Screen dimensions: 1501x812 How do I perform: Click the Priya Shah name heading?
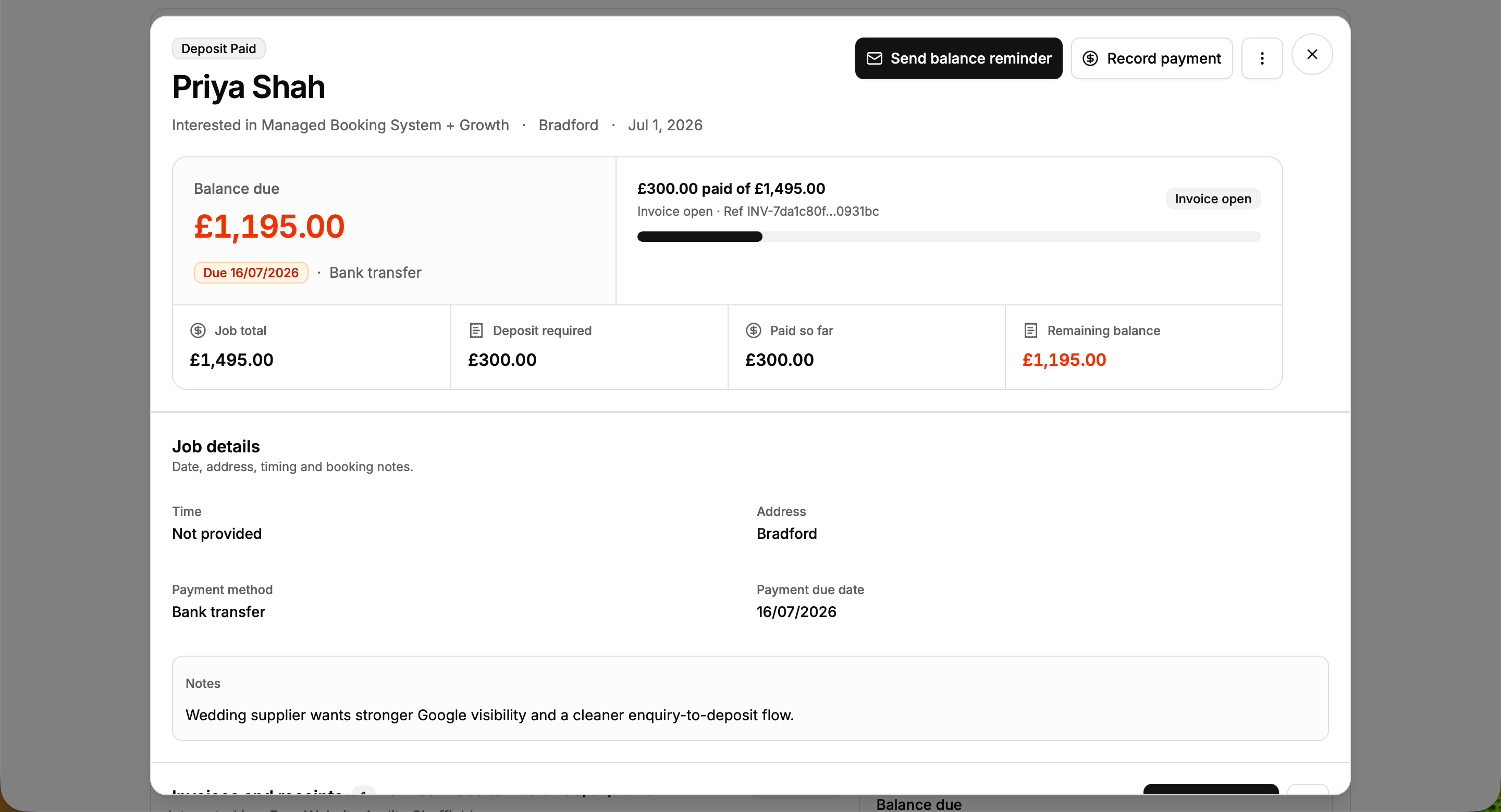(x=248, y=87)
